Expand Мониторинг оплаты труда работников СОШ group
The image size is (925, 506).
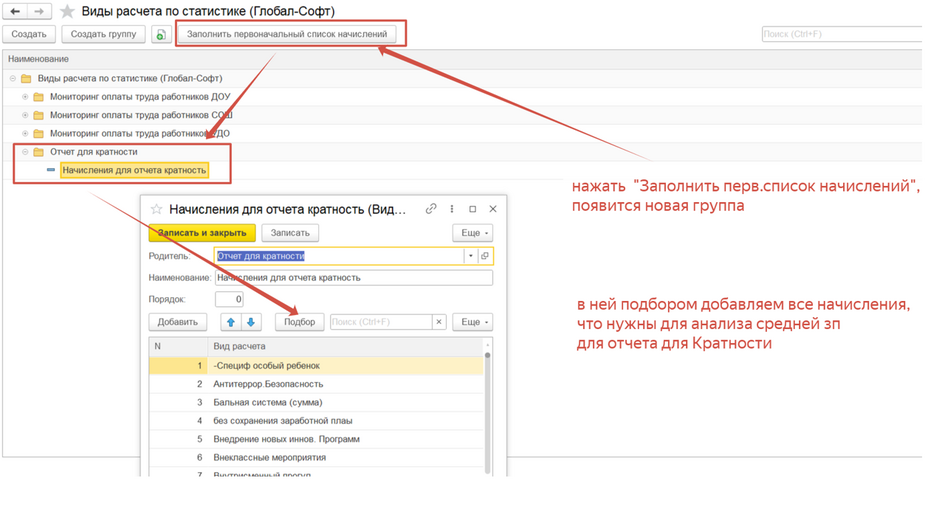25,115
